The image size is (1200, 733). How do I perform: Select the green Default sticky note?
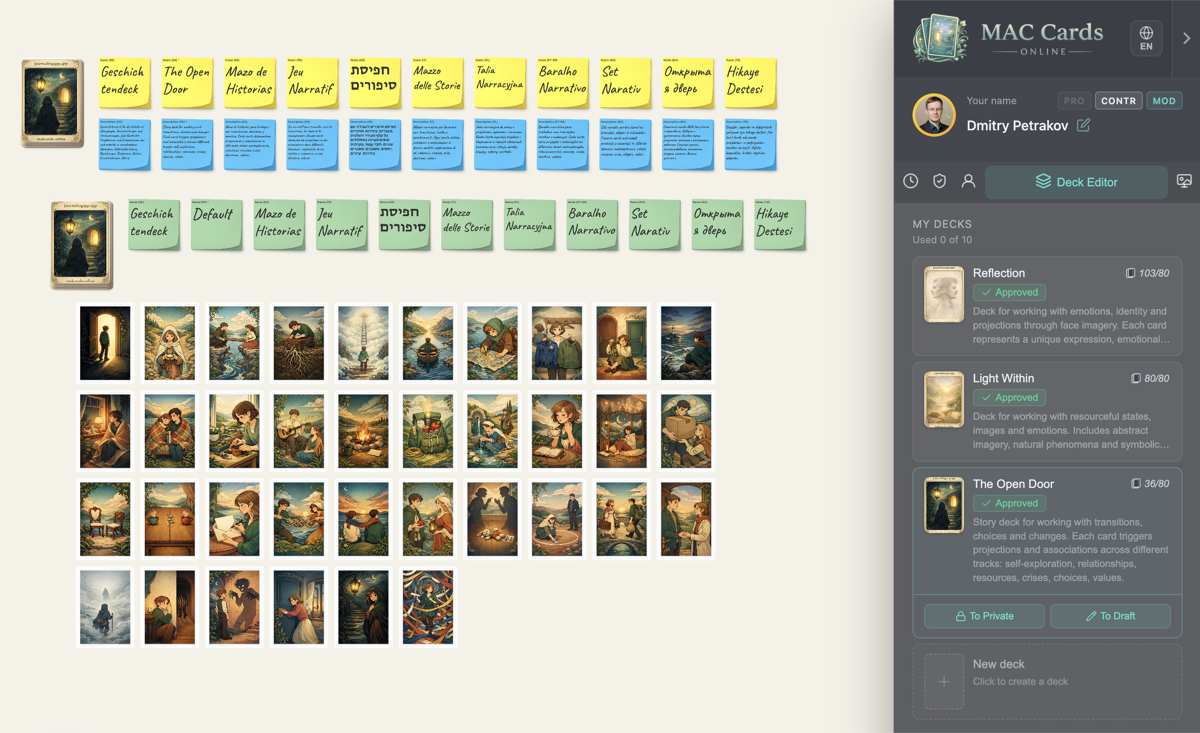216,224
